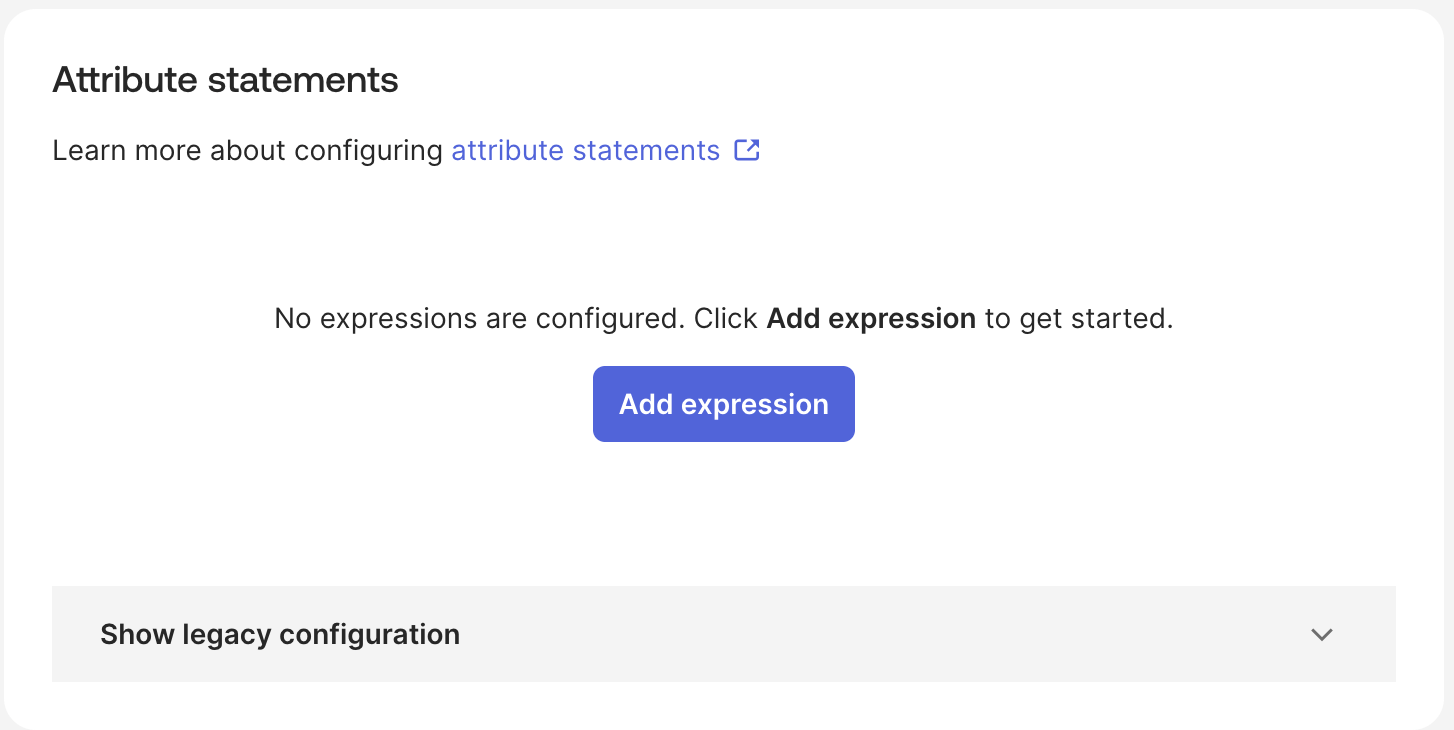Image resolution: width=1454 pixels, height=730 pixels.
Task: Open the attribute statements documentation link
Action: click(585, 150)
